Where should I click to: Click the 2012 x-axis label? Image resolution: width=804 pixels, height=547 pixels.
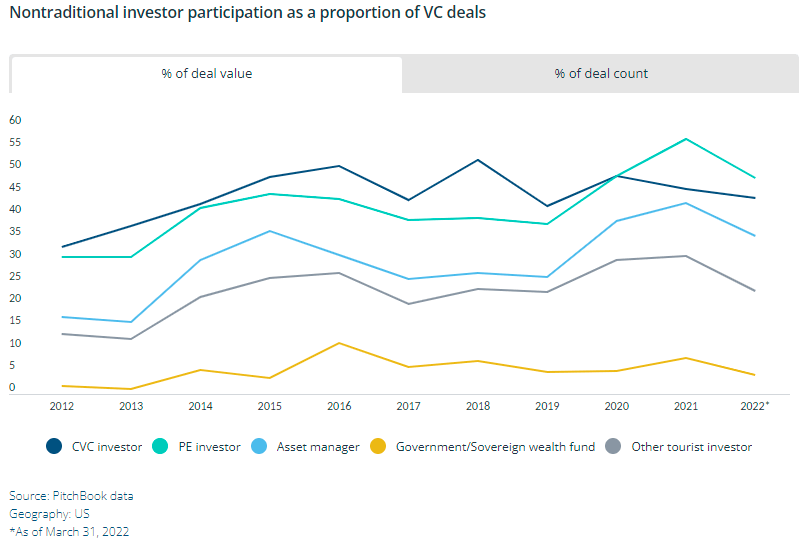click(62, 406)
